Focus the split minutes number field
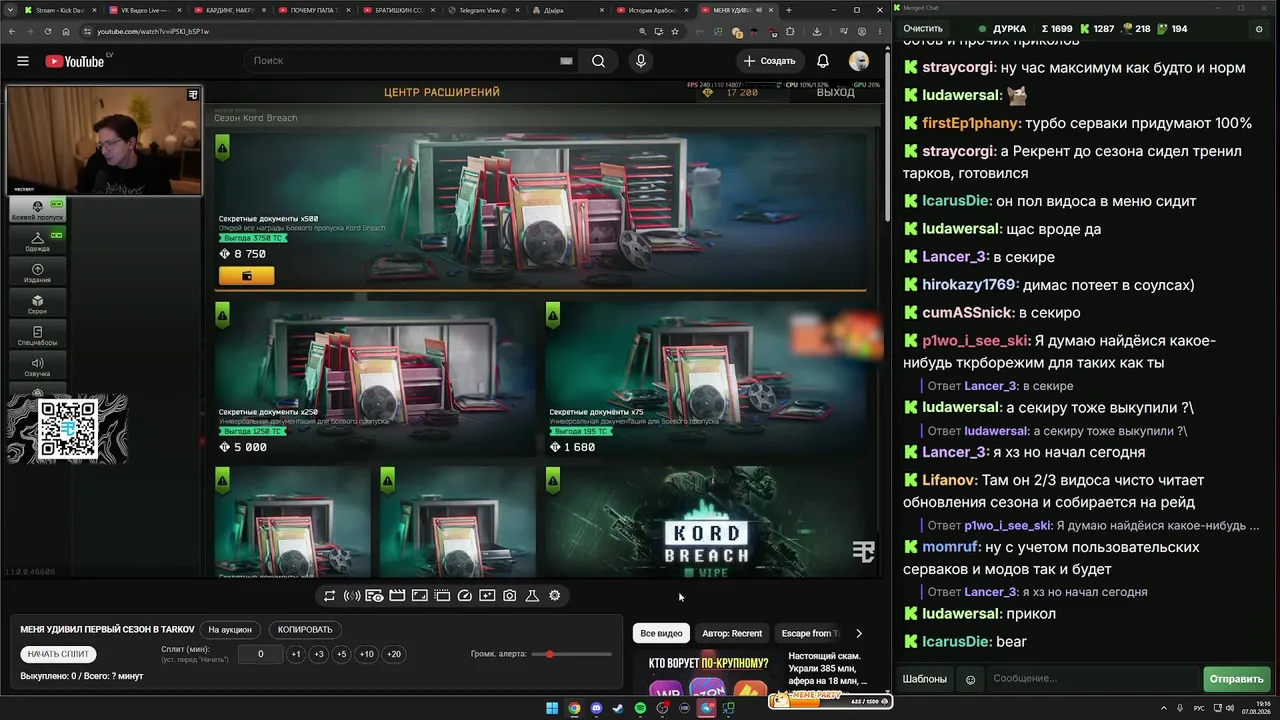1280x720 pixels. 260,654
